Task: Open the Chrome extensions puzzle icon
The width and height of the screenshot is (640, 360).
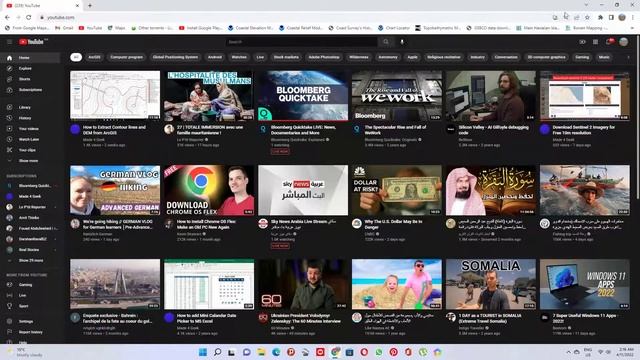Action: [x=600, y=17]
